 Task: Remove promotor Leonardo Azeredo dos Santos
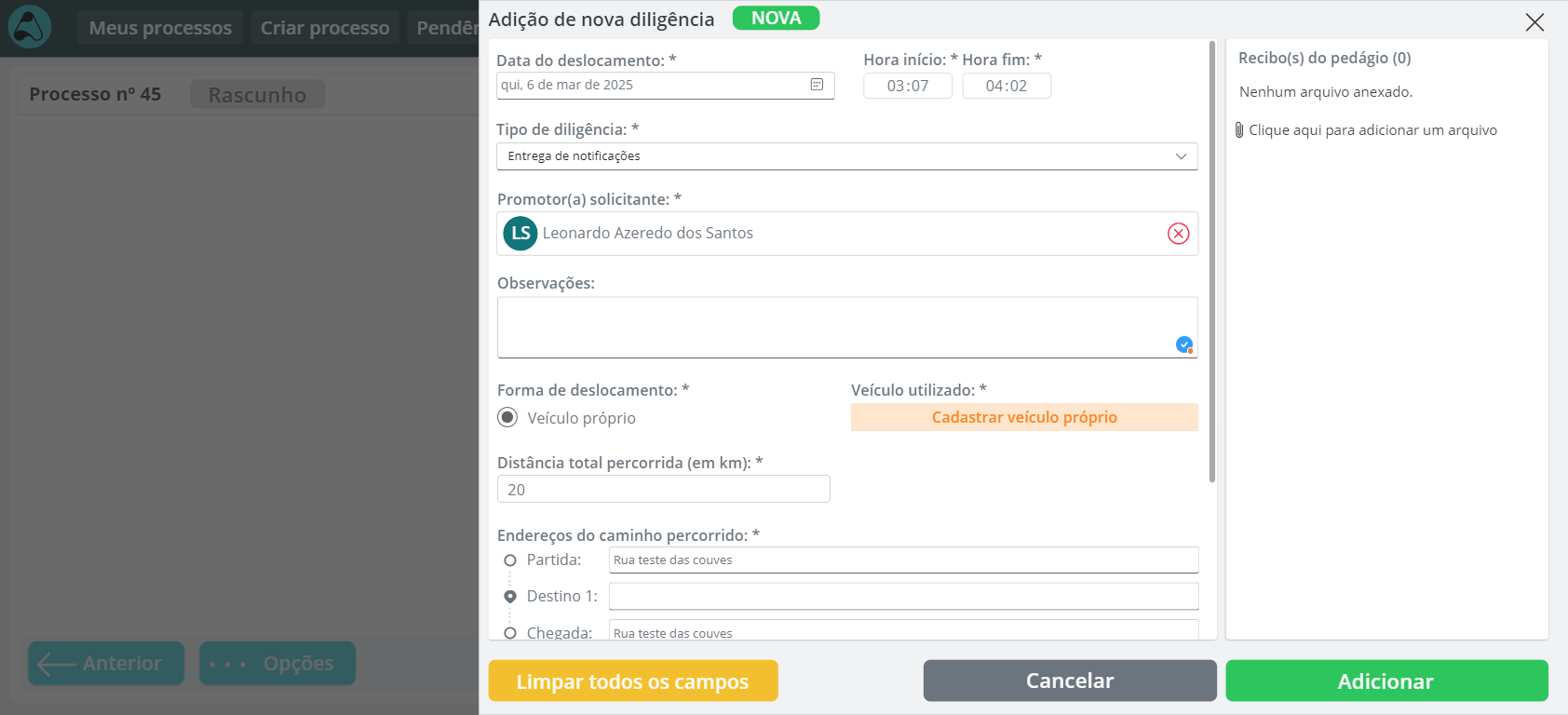coord(1178,234)
